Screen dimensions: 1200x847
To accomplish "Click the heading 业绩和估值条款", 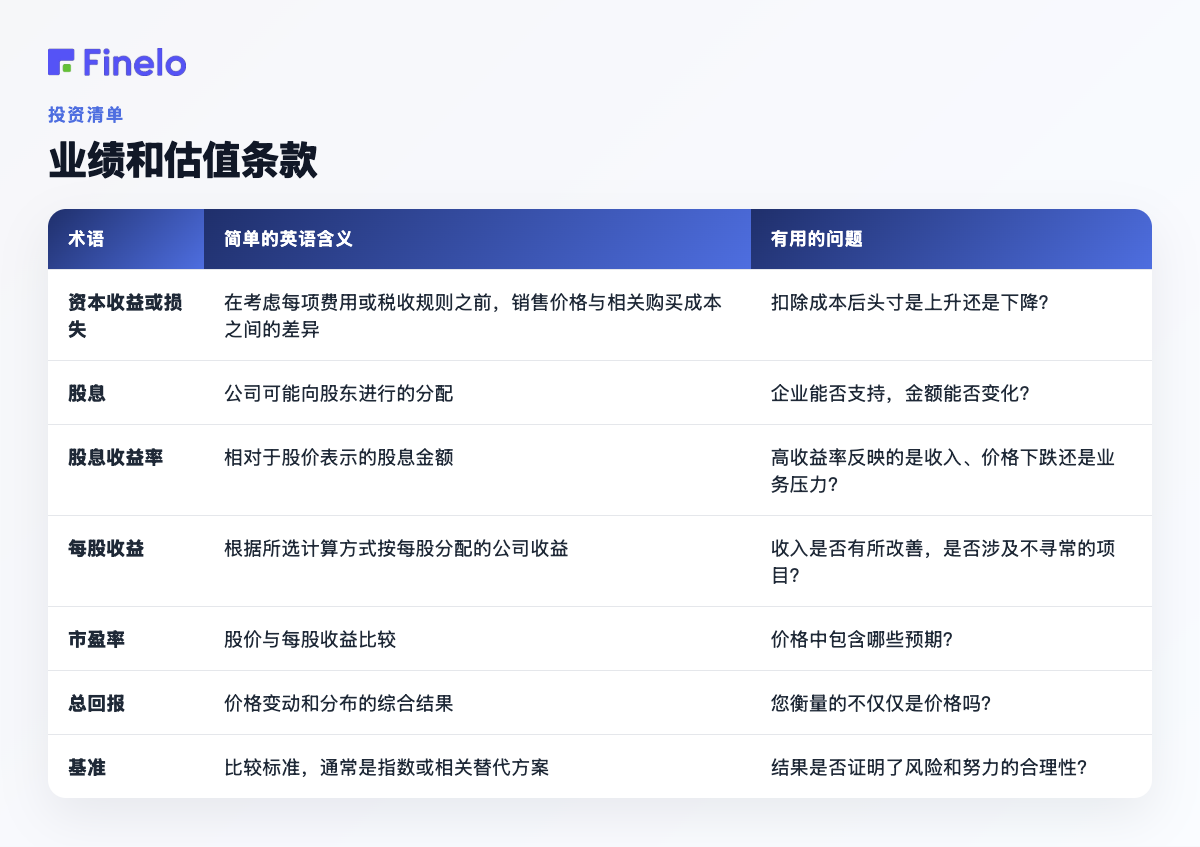I will tap(183, 160).
